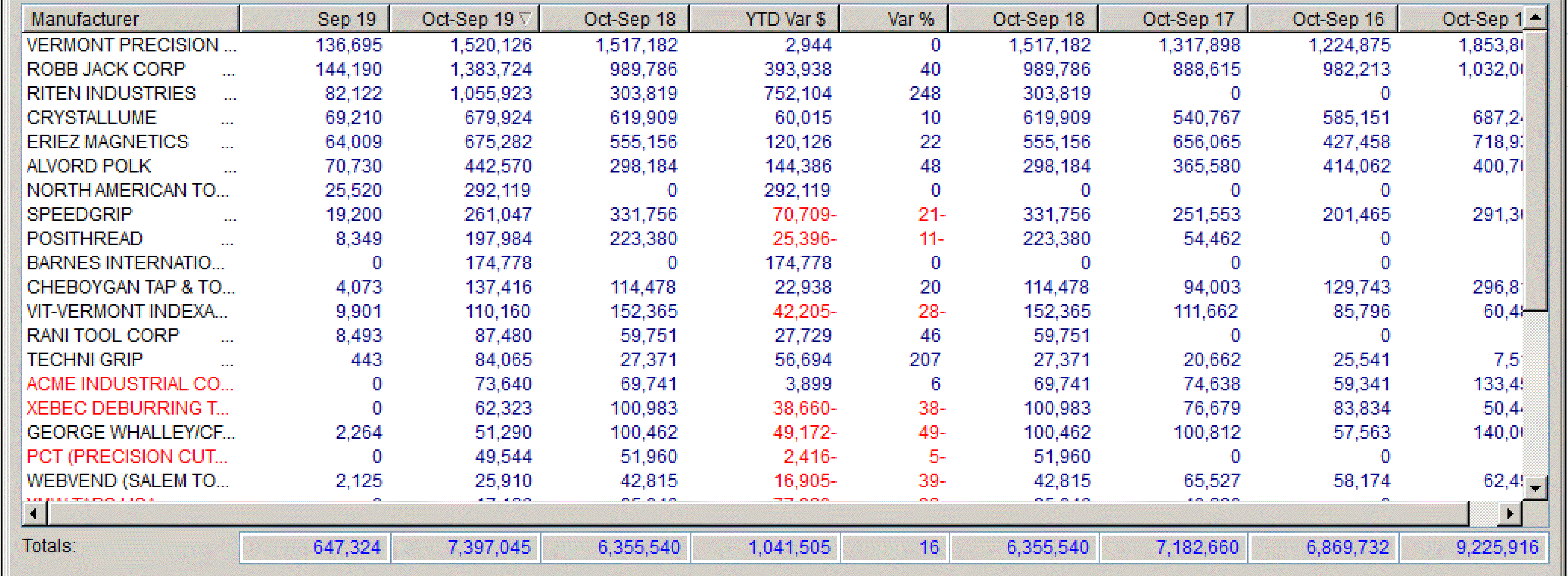Viewport: 1568px width, 576px height.
Task: Sort by the Manufacturer column header
Action: (x=130, y=19)
